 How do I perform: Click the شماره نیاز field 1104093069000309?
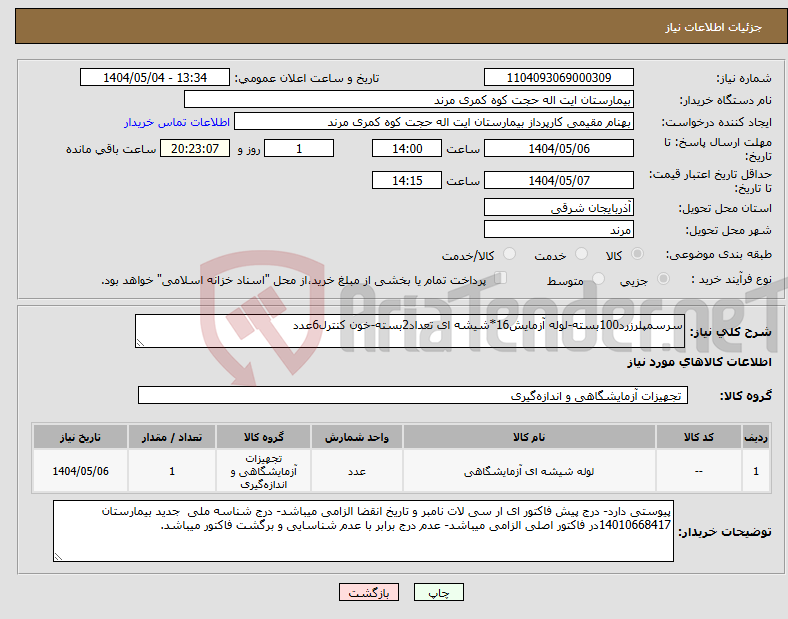[x=558, y=77]
